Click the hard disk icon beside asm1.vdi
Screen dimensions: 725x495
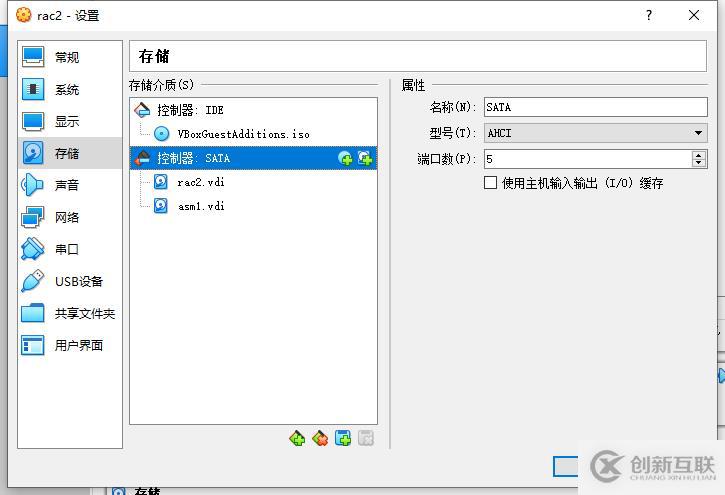tap(160, 206)
